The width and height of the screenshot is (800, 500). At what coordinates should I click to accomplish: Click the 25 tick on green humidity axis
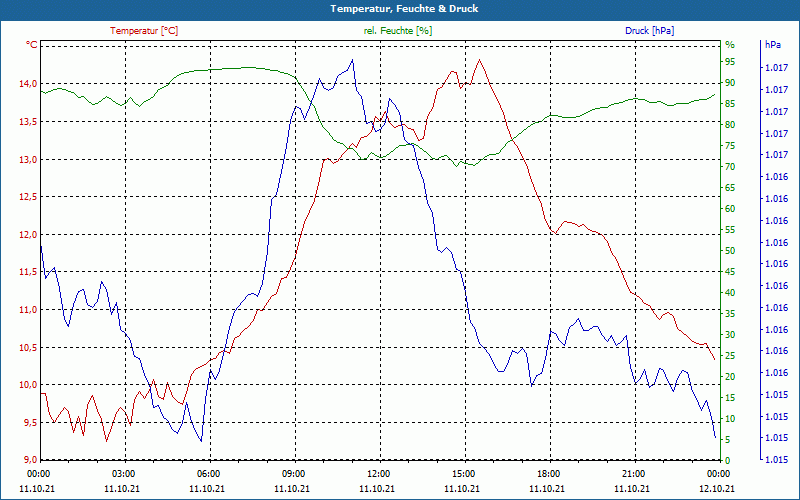point(730,356)
